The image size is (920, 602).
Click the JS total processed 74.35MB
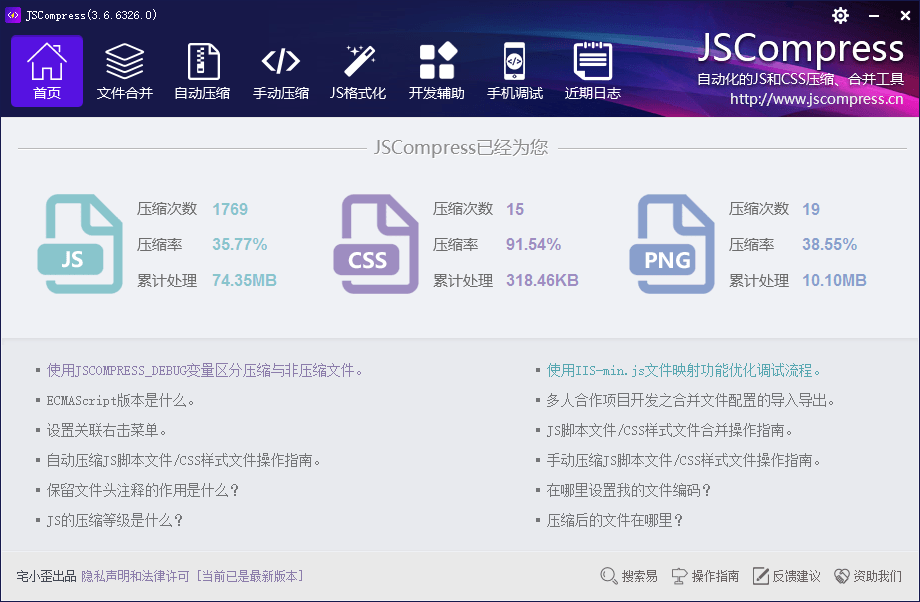(x=244, y=280)
